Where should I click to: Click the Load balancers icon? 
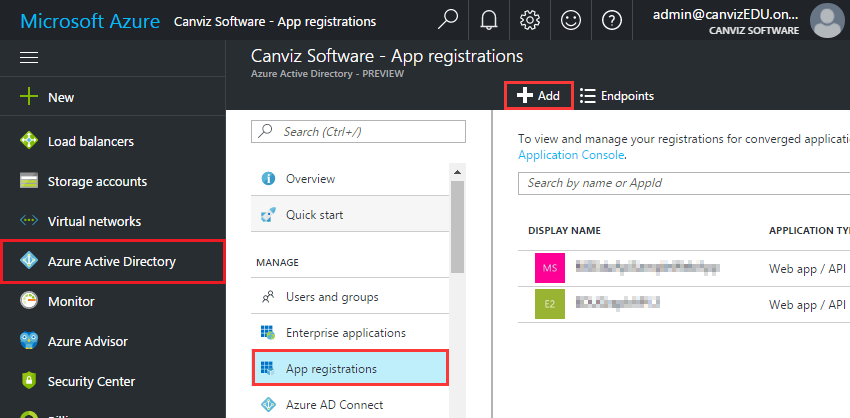(x=29, y=141)
